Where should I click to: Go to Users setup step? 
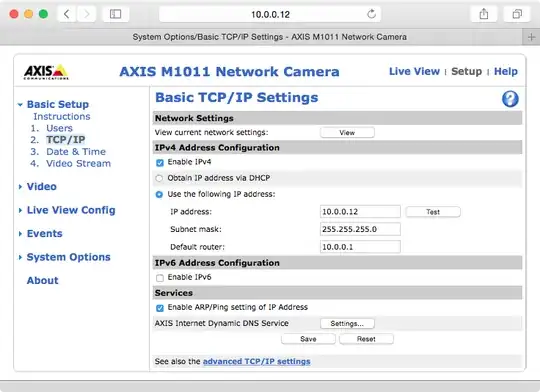point(60,128)
